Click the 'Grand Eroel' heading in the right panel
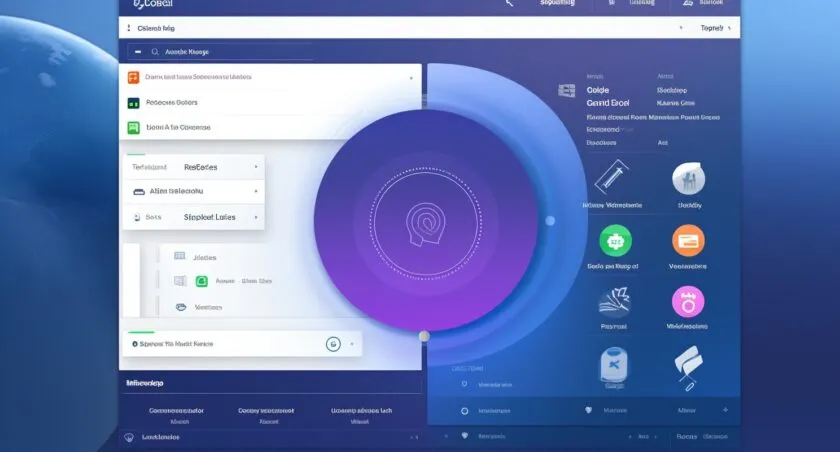Image resolution: width=840 pixels, height=452 pixels. point(608,103)
